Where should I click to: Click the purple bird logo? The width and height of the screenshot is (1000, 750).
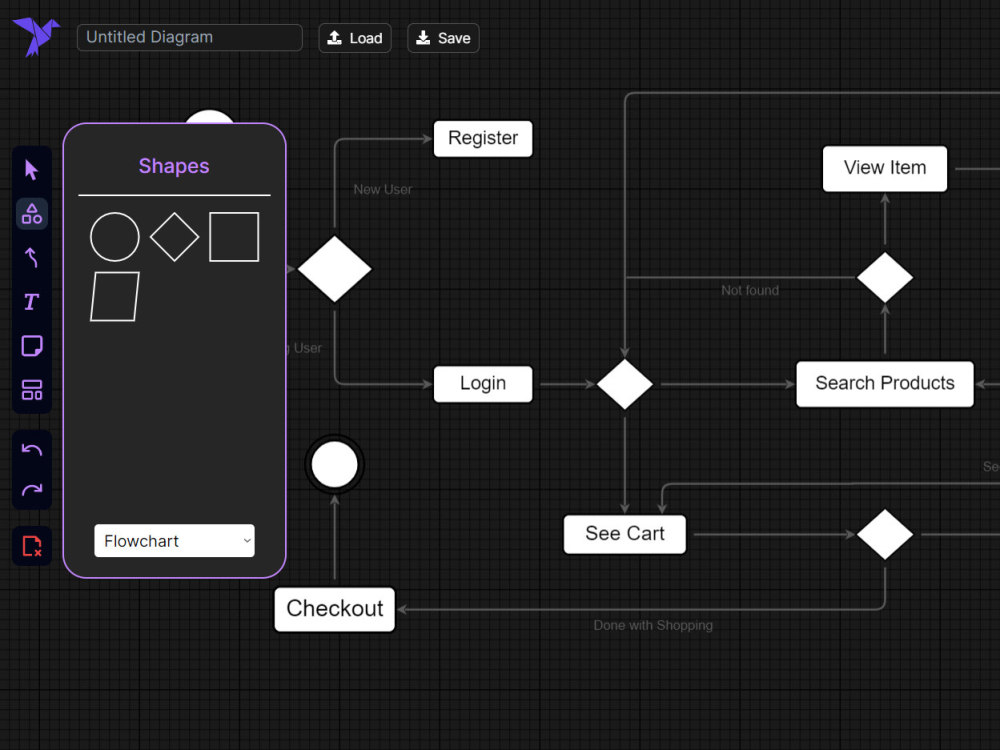coord(36,36)
